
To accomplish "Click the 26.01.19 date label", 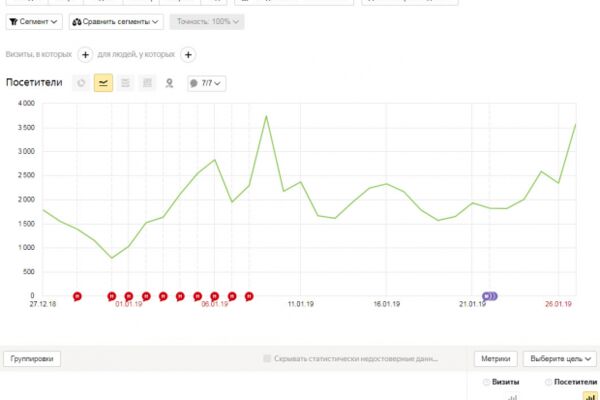I will [x=558, y=304].
